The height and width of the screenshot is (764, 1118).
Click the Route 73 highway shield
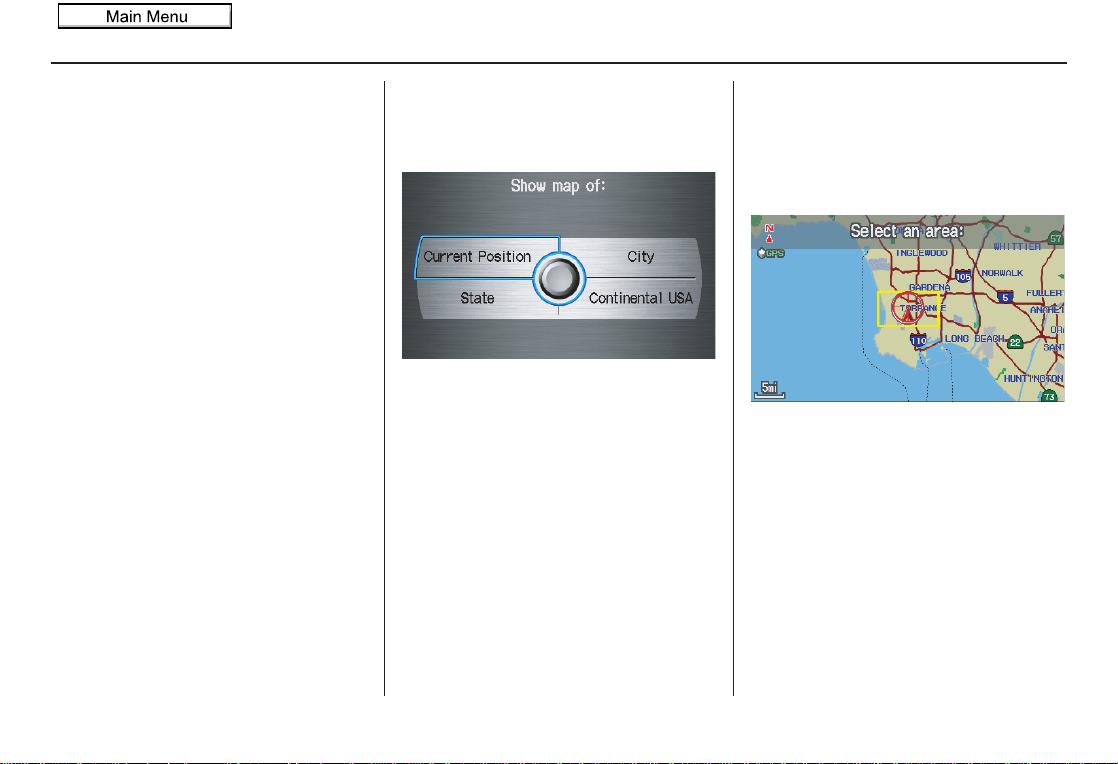pos(1049,396)
